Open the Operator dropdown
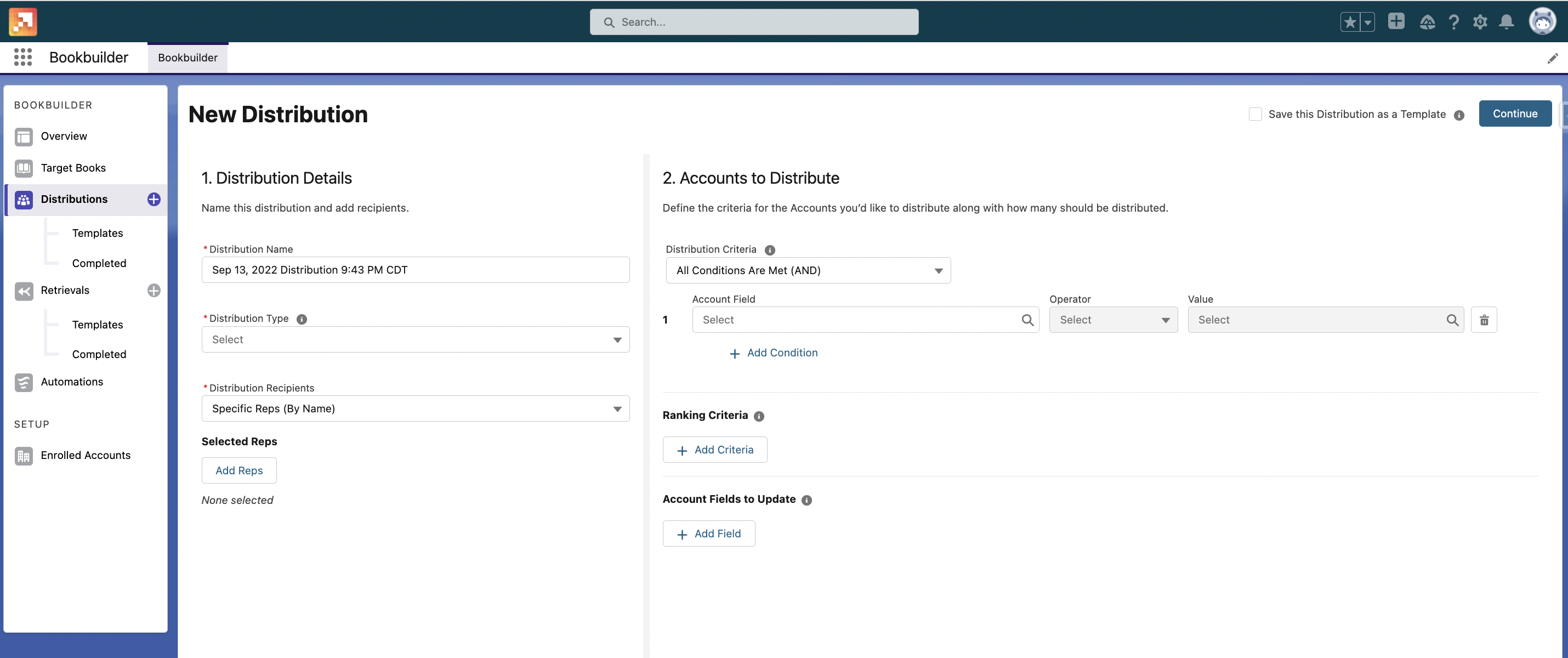The width and height of the screenshot is (1568, 658). [1113, 320]
